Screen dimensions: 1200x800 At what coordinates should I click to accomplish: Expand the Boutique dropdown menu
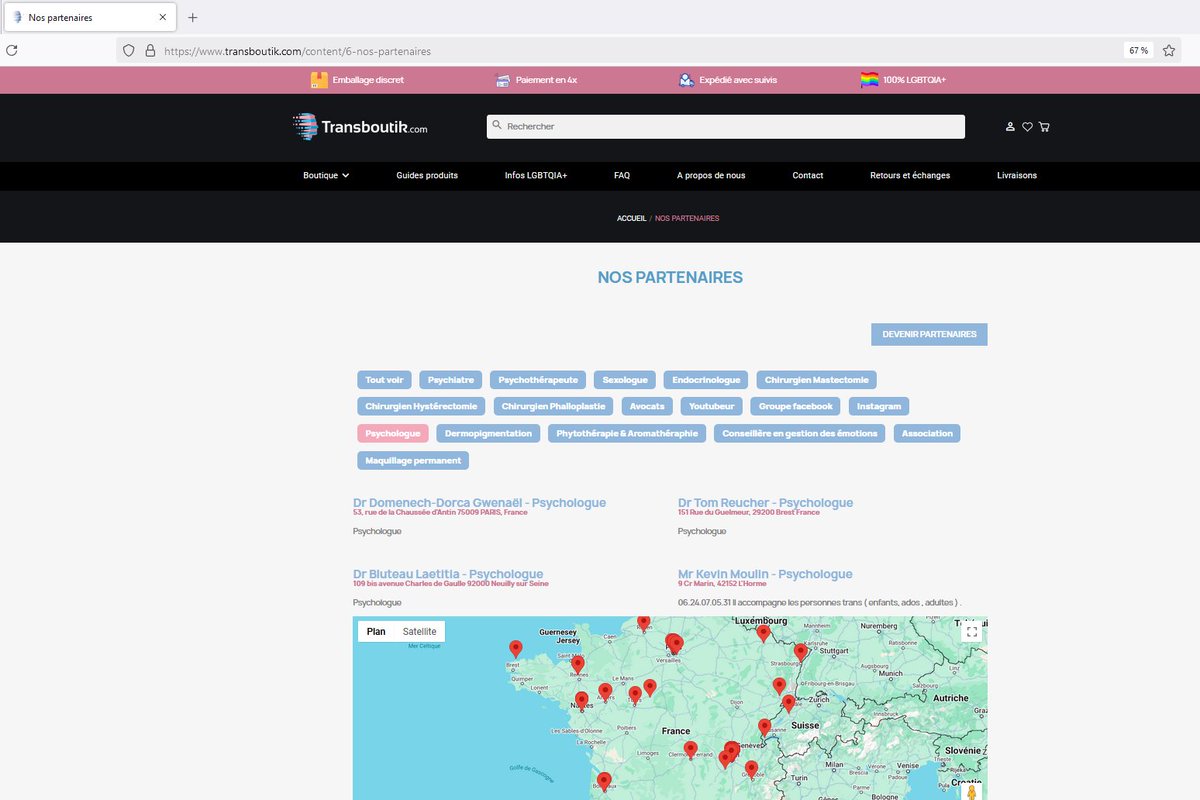pos(326,175)
